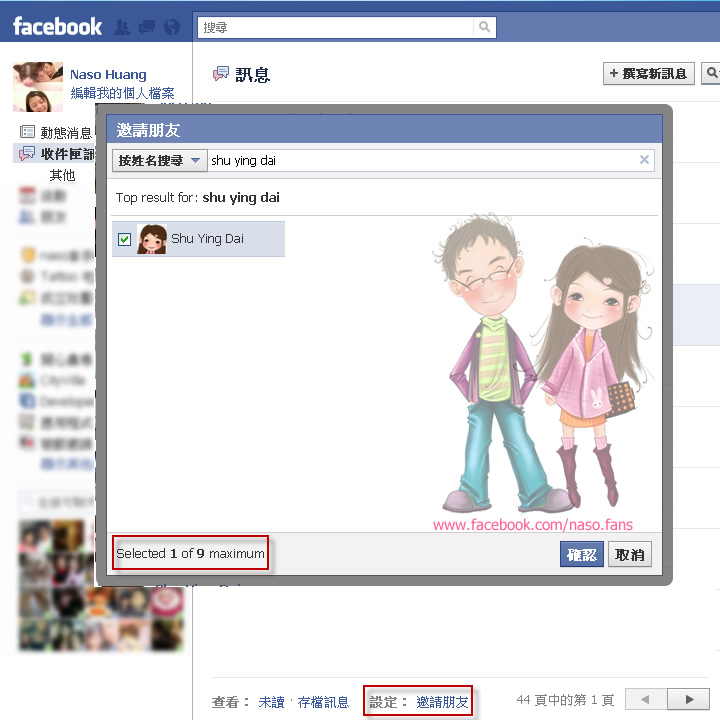Go to previous messages page arrow
This screenshot has width=720, height=720.
[x=646, y=699]
